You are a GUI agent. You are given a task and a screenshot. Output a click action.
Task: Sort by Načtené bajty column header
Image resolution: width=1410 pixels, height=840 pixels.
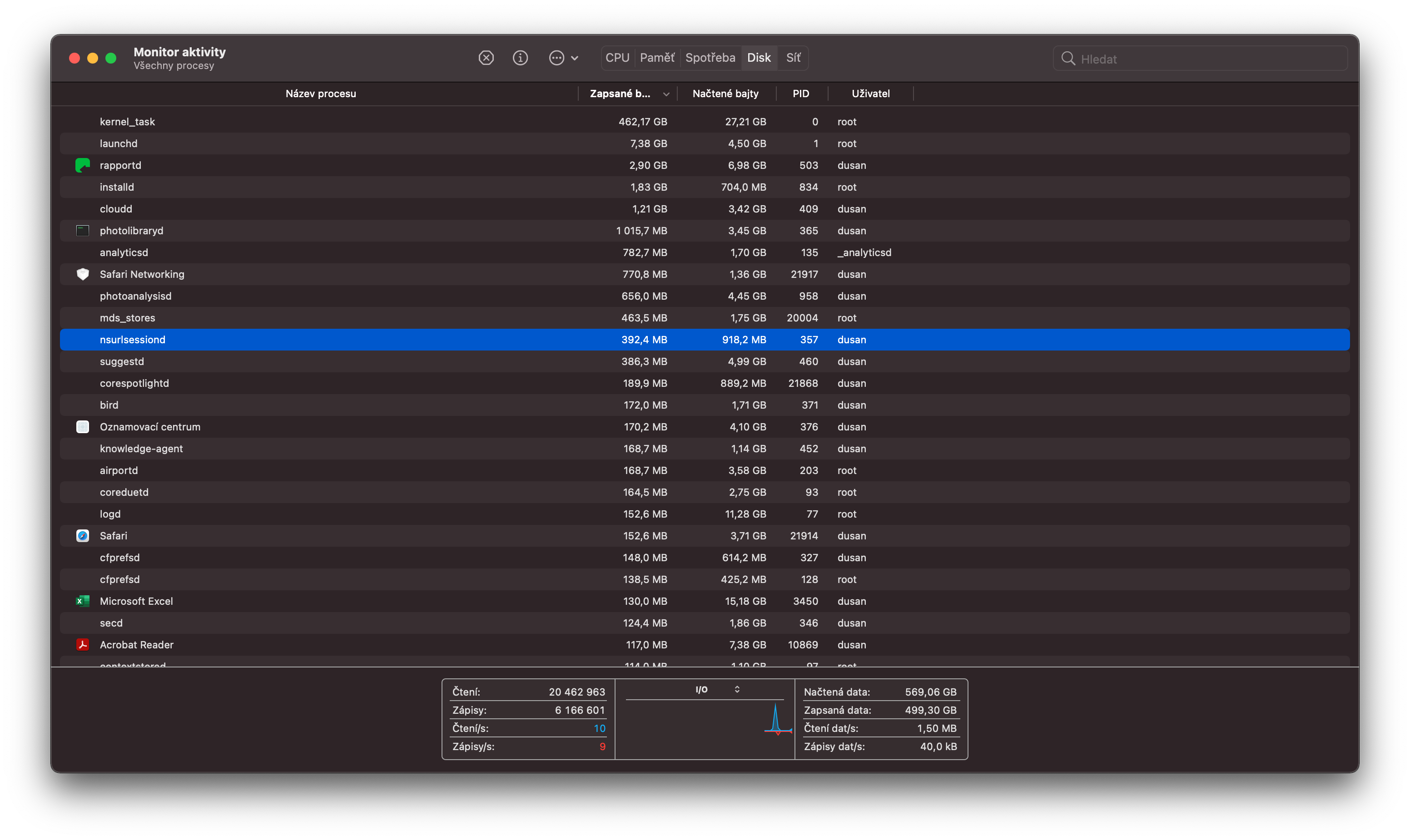click(x=725, y=94)
